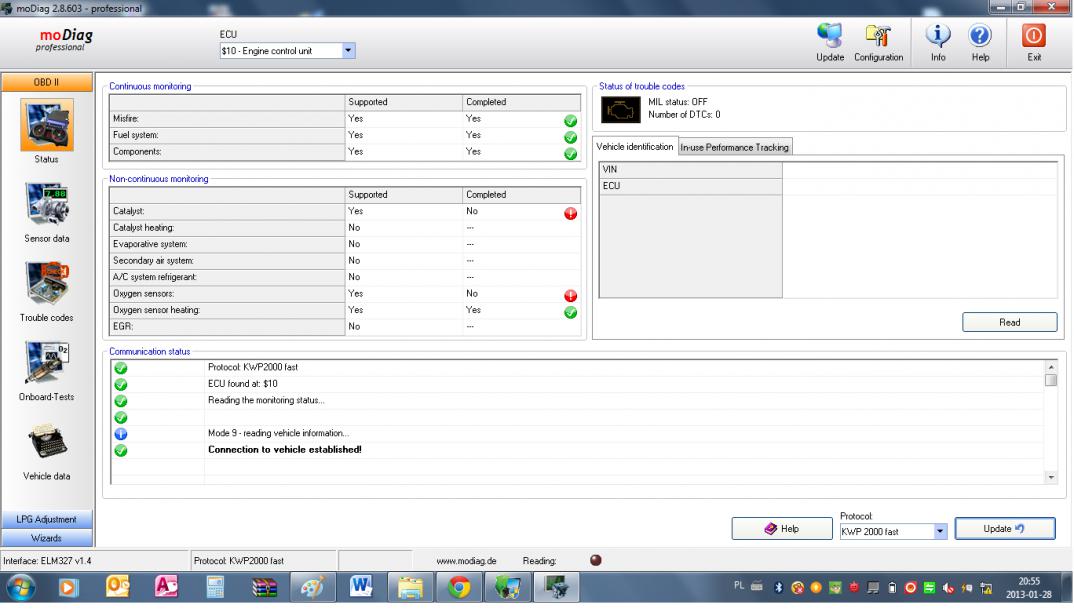Viewport: 1074px width, 612px height.
Task: Open the ECU selection dropdown
Action: click(348, 51)
